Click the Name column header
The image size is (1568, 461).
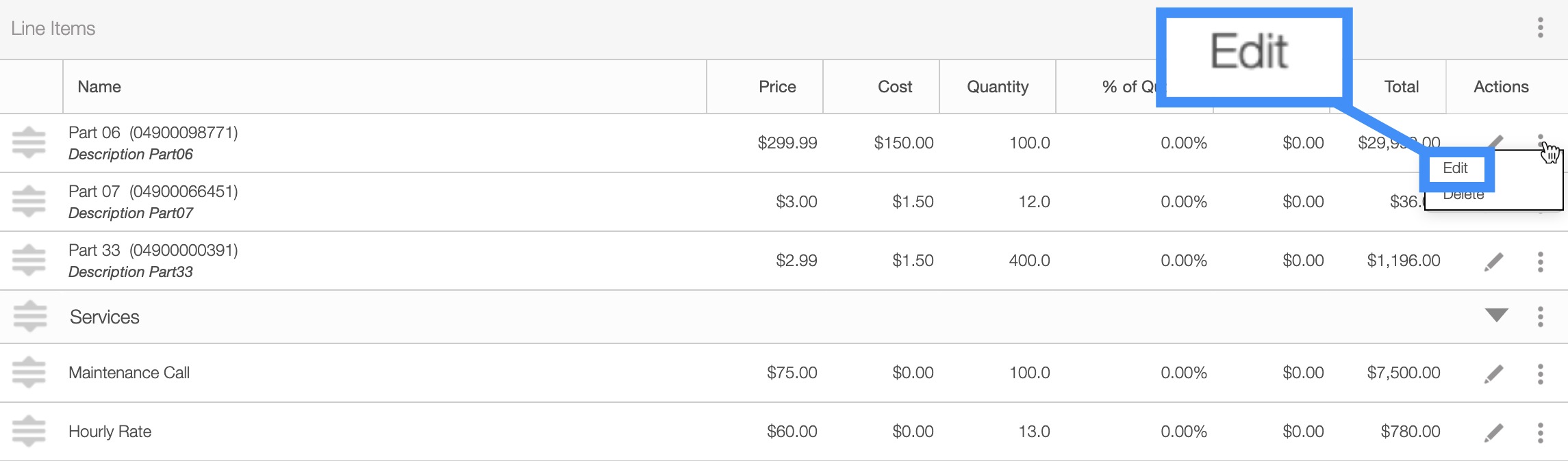tap(99, 87)
